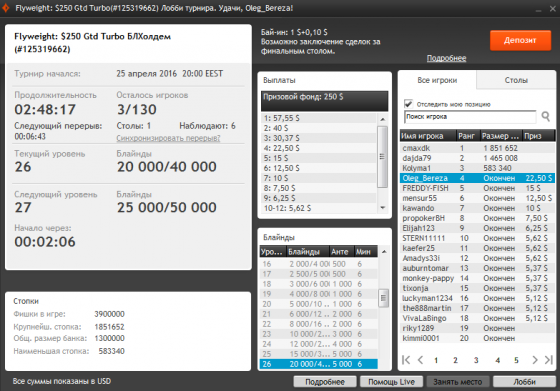Go to first page of players

point(406,360)
